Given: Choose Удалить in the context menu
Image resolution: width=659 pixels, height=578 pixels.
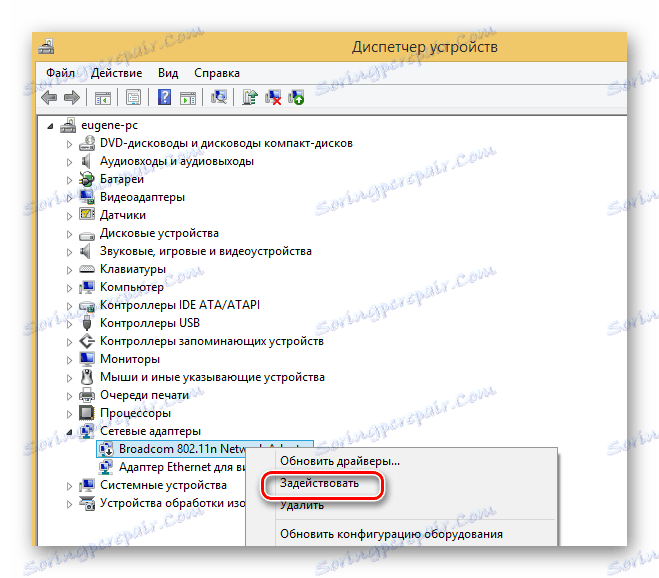Looking at the screenshot, I should [302, 505].
